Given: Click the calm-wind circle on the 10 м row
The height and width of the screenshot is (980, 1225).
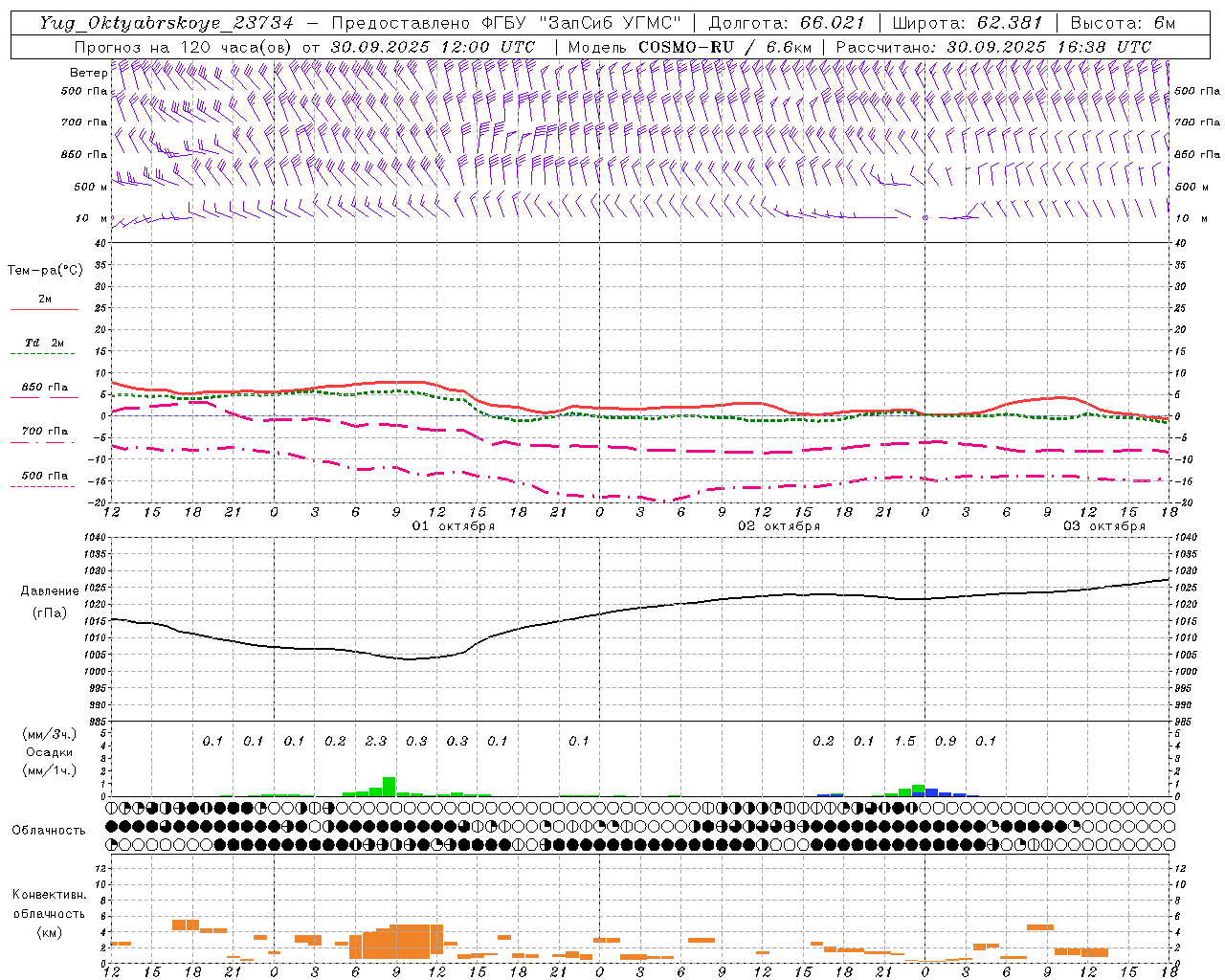Looking at the screenshot, I should tap(925, 218).
